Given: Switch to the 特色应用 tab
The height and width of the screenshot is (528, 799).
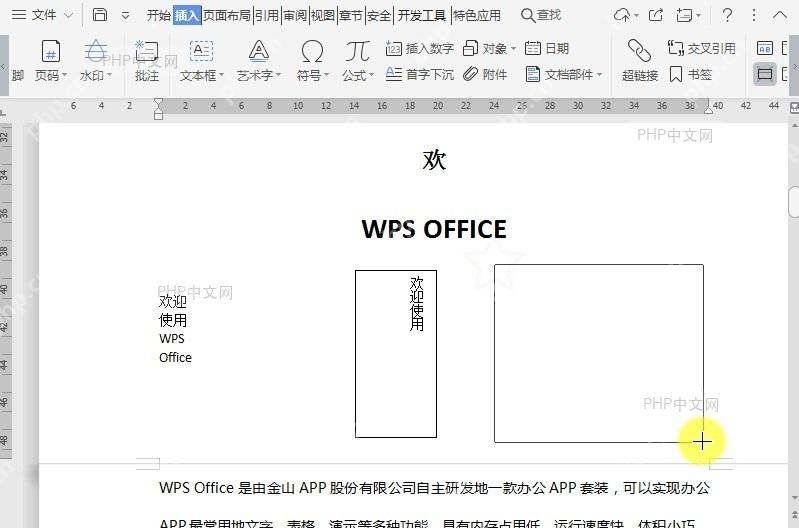Looking at the screenshot, I should click(x=477, y=15).
